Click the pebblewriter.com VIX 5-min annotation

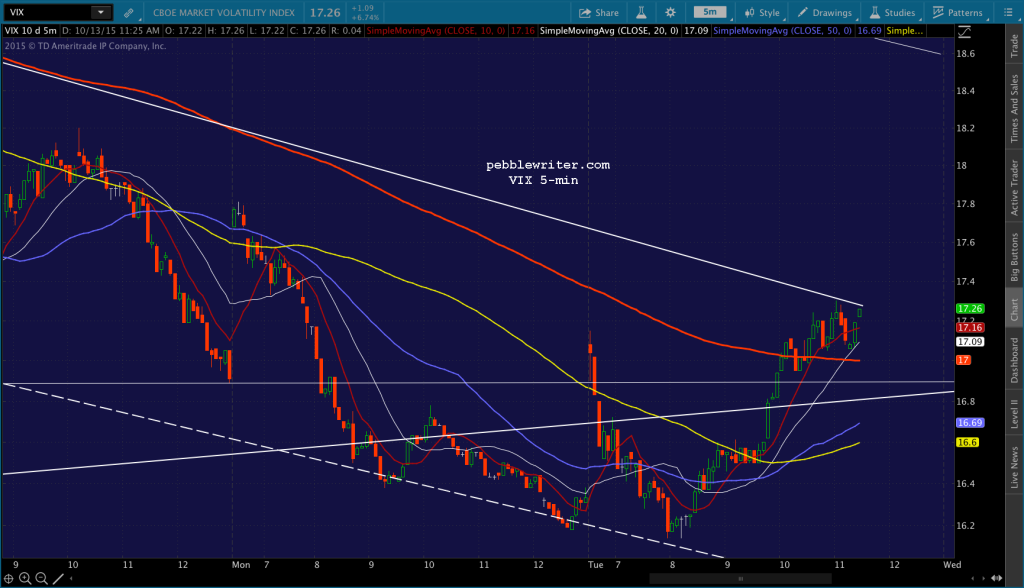coord(548,172)
